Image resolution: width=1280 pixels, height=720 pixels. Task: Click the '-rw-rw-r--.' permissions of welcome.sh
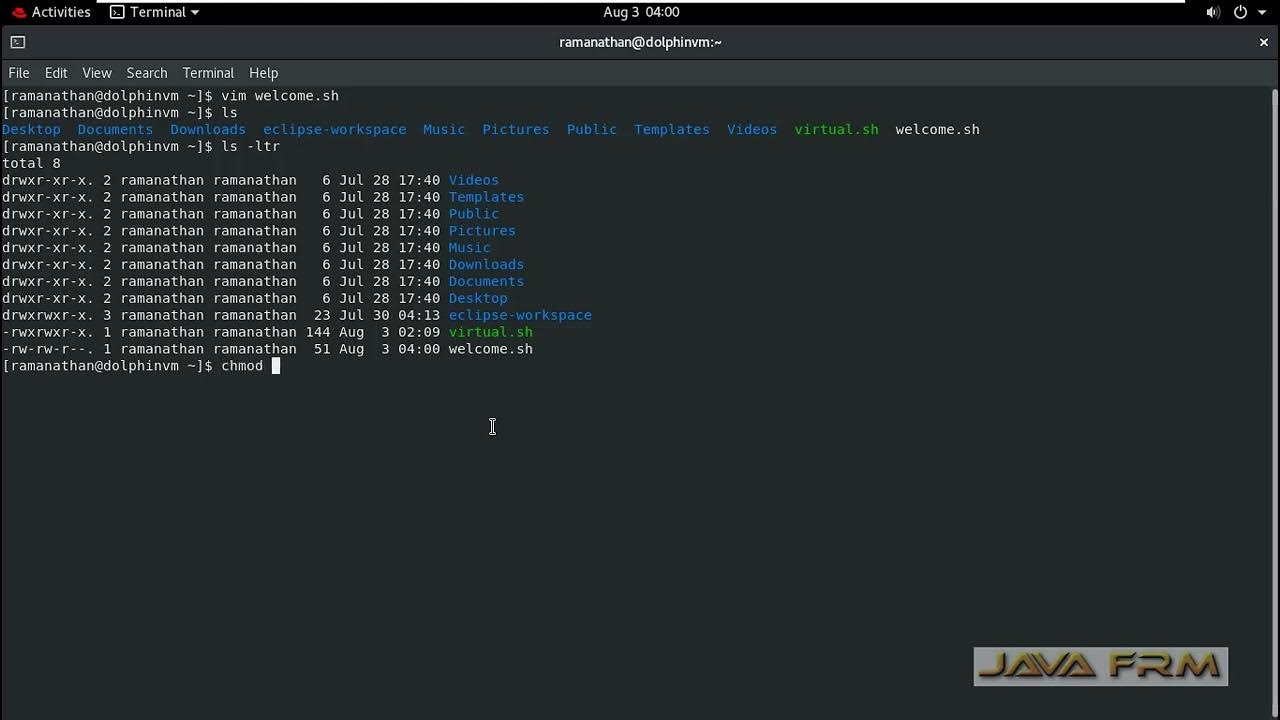click(48, 349)
